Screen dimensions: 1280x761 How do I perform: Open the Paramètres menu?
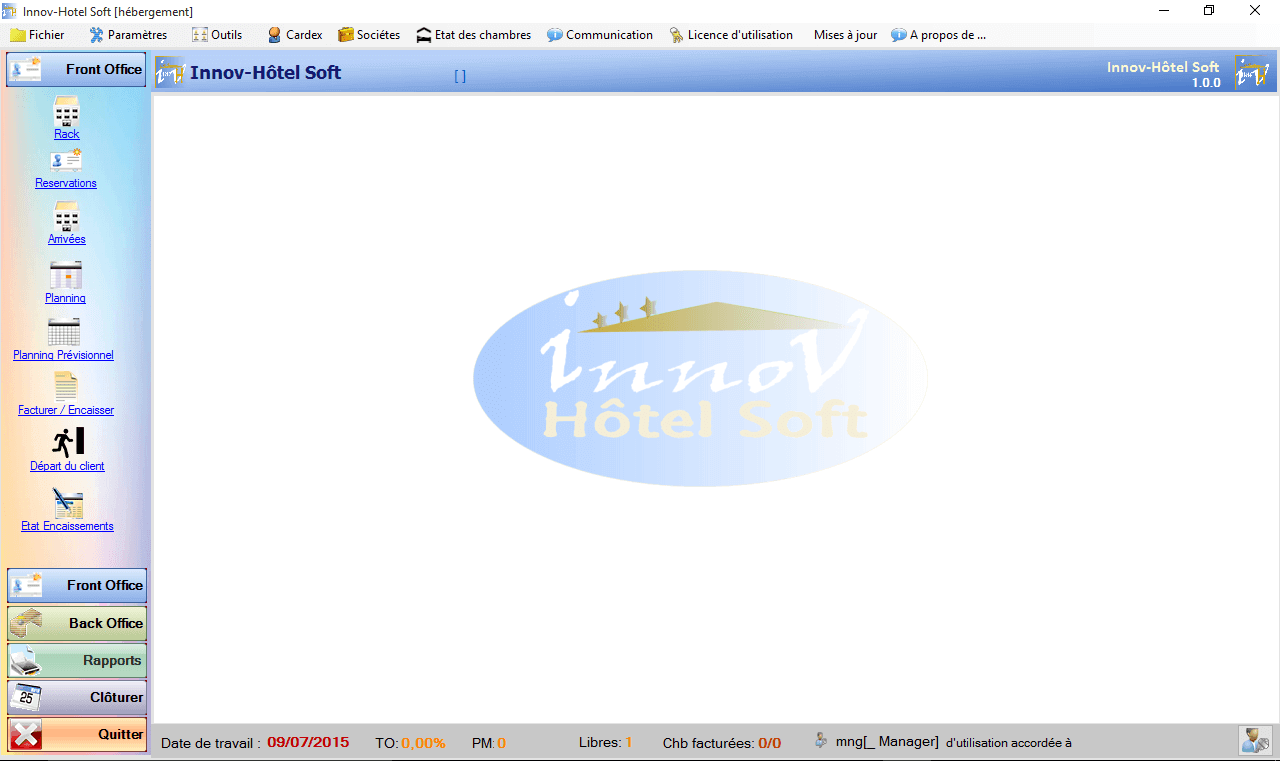click(x=127, y=34)
